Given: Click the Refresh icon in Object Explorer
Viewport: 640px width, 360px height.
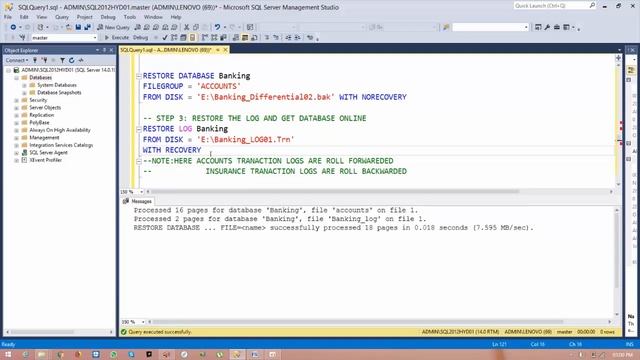Looking at the screenshot, I should pyautogui.click(x=72, y=60).
